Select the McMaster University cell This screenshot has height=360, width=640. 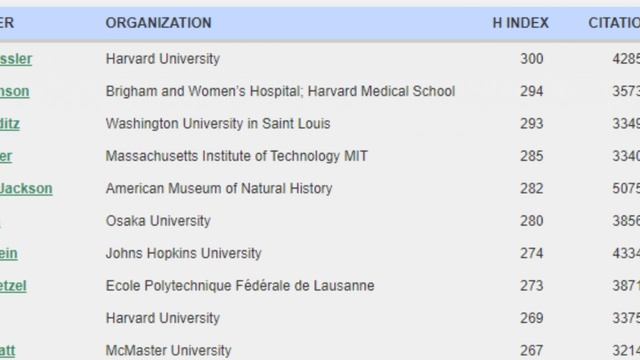point(168,351)
